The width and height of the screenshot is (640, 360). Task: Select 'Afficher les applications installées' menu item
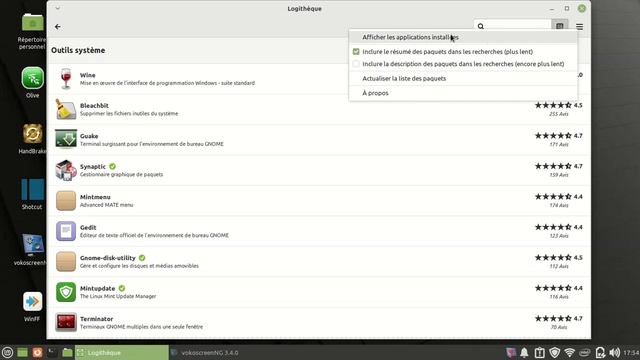click(463, 37)
